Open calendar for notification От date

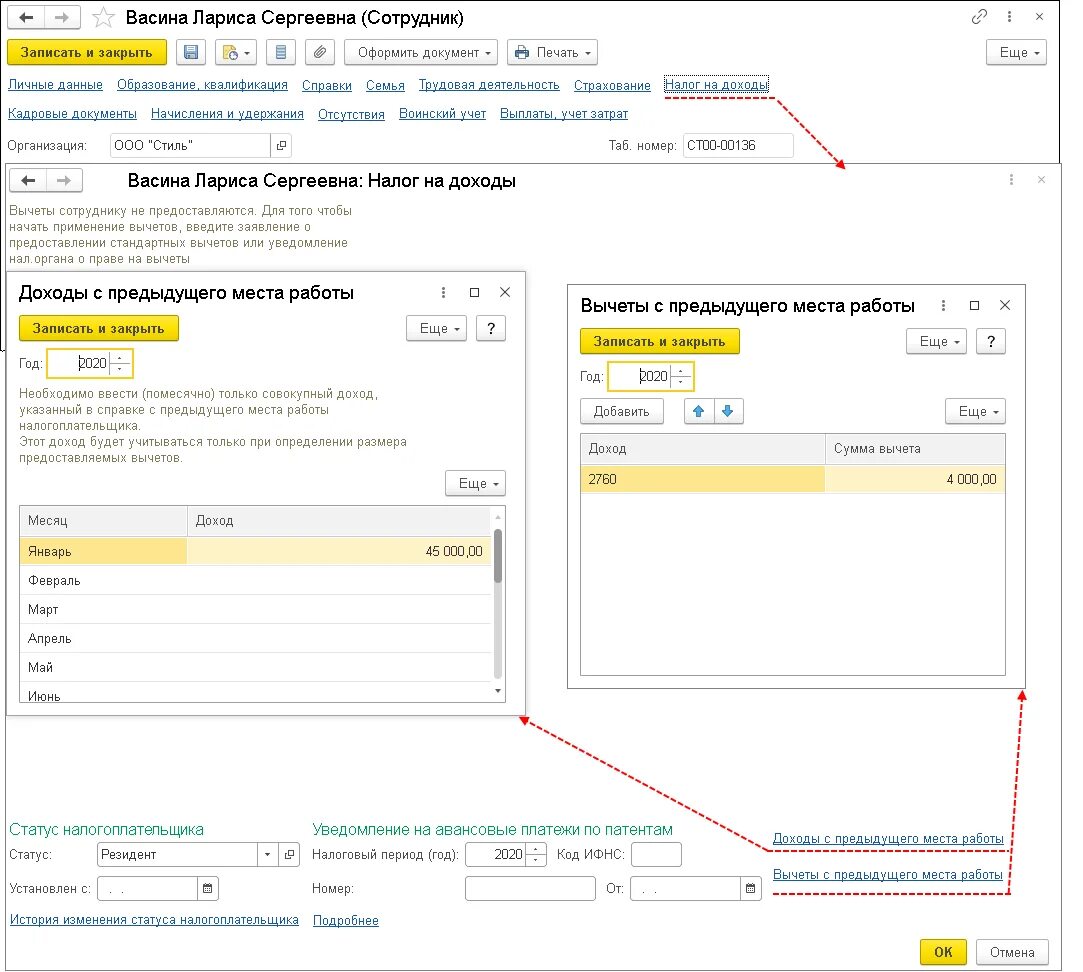coord(750,888)
